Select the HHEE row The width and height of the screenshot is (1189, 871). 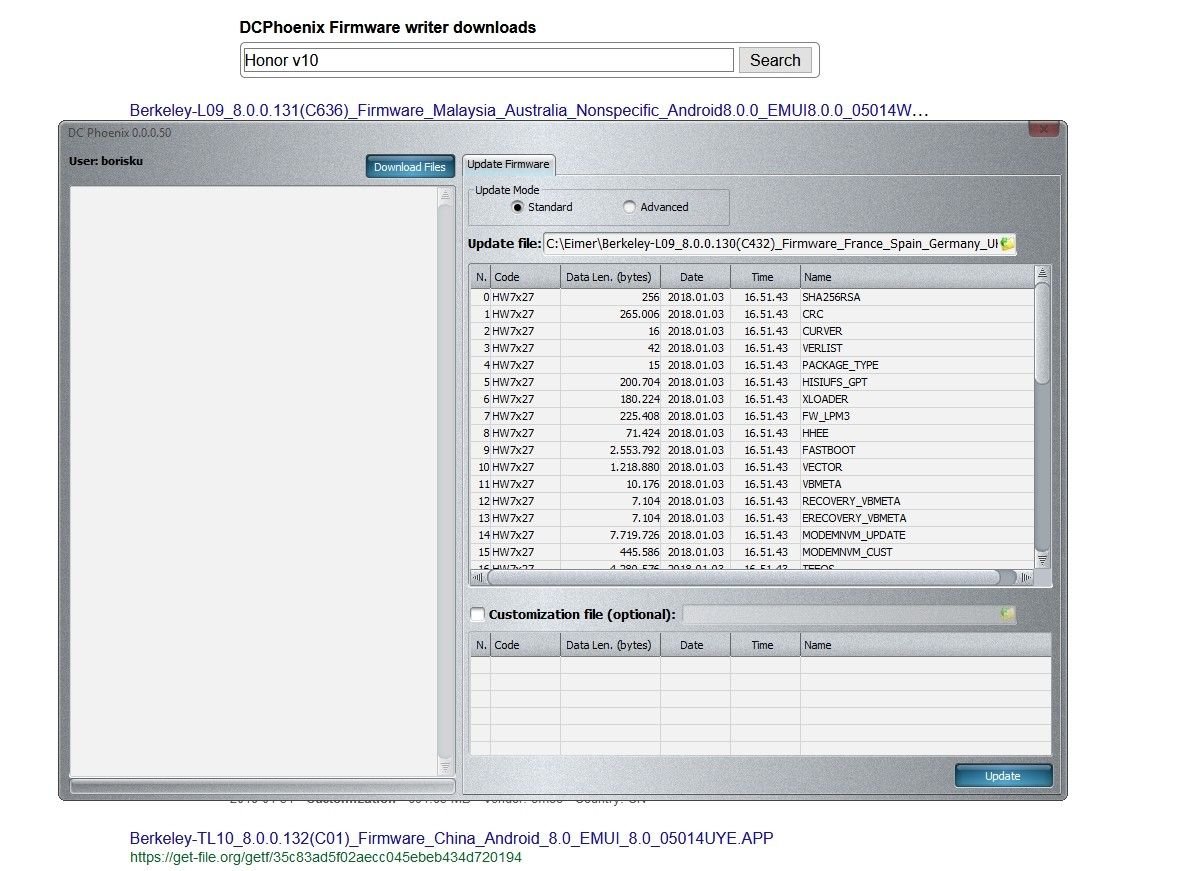(751, 433)
